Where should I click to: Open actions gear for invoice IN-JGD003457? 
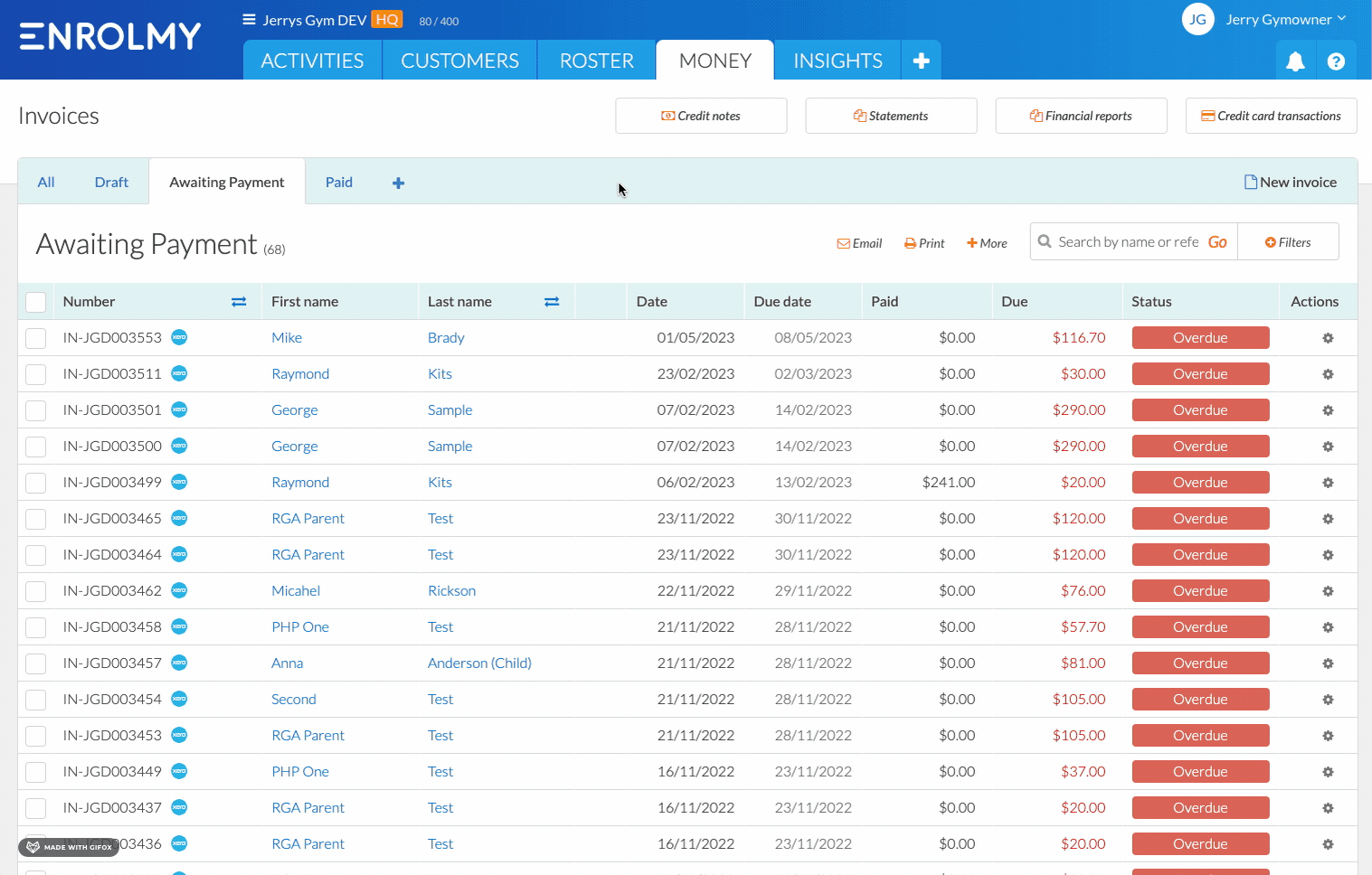coord(1328,663)
